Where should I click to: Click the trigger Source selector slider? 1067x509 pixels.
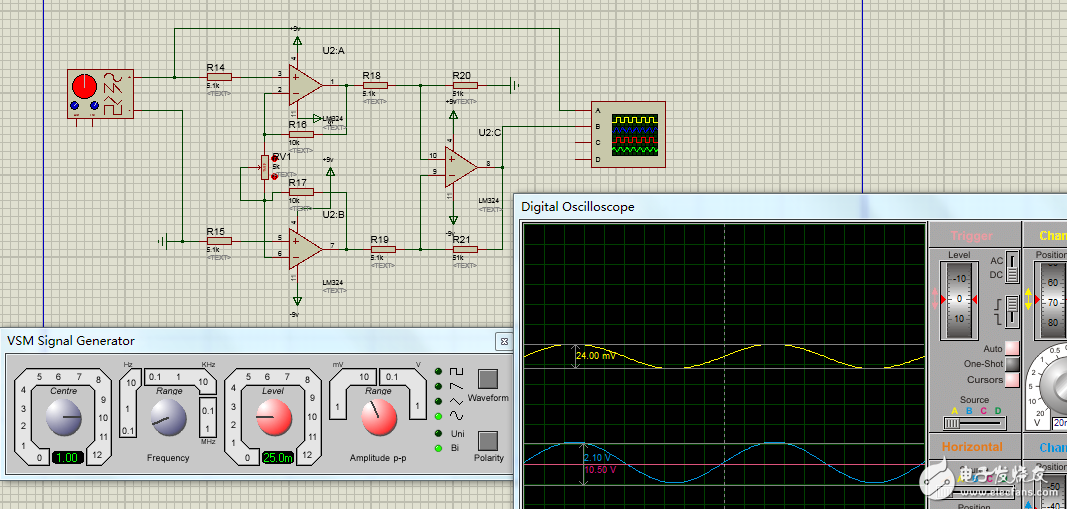[973, 423]
